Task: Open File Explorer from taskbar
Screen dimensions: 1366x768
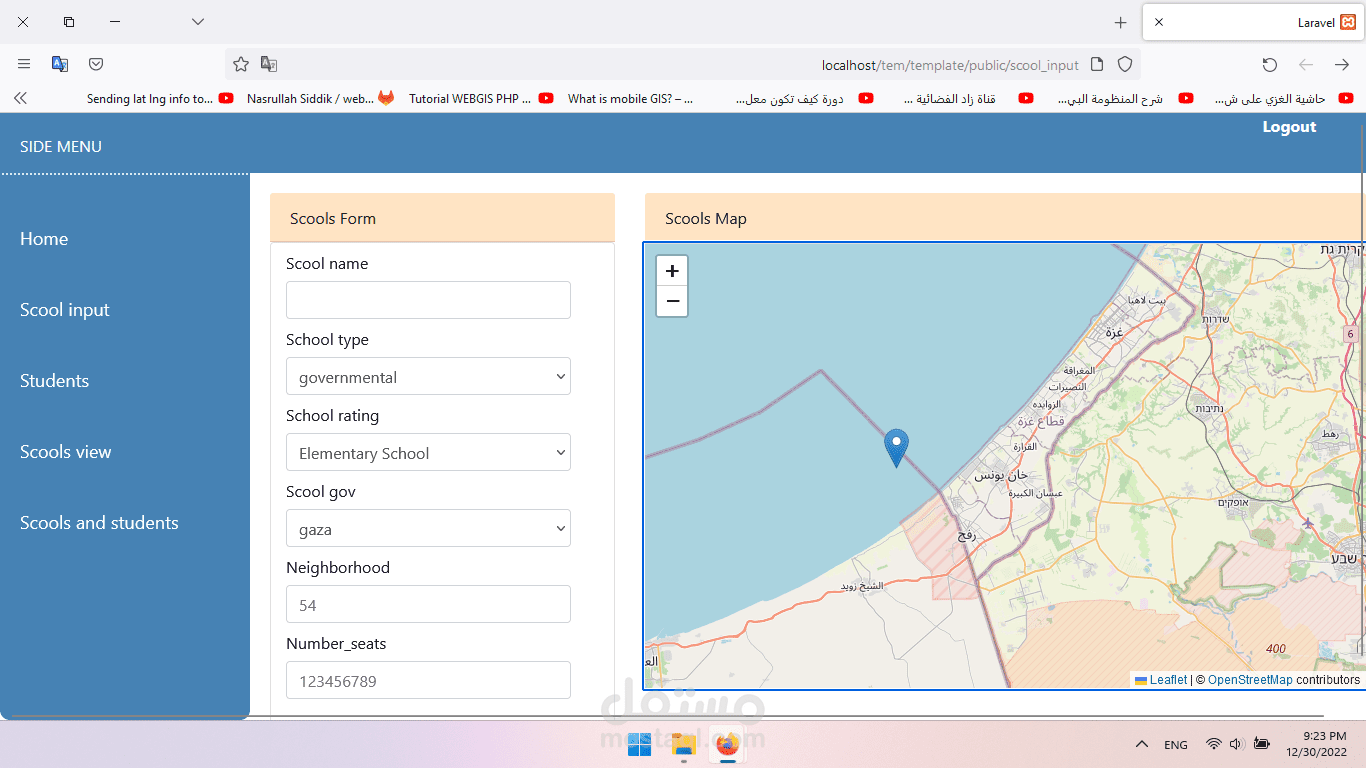Action: [x=683, y=744]
